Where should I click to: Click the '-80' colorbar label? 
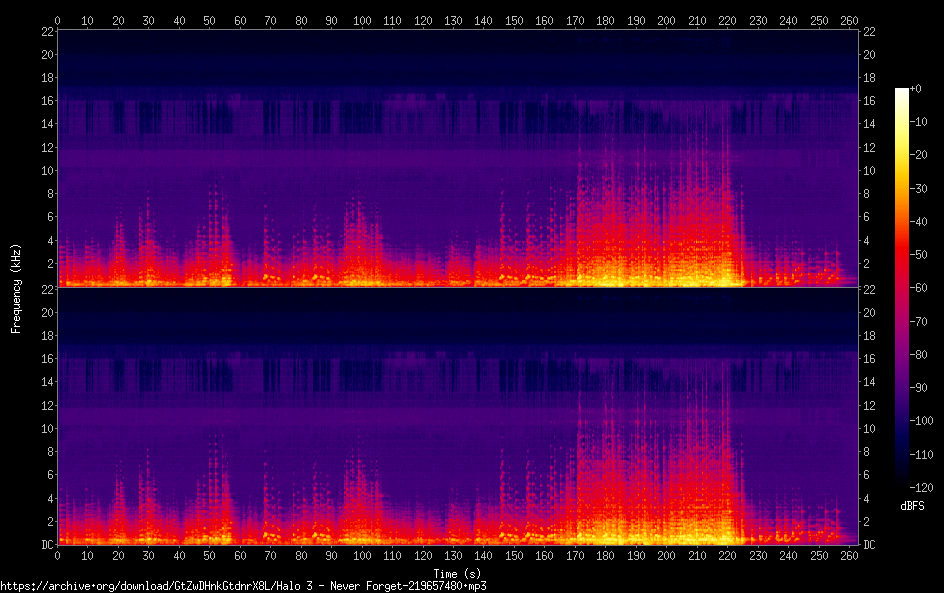click(x=919, y=355)
